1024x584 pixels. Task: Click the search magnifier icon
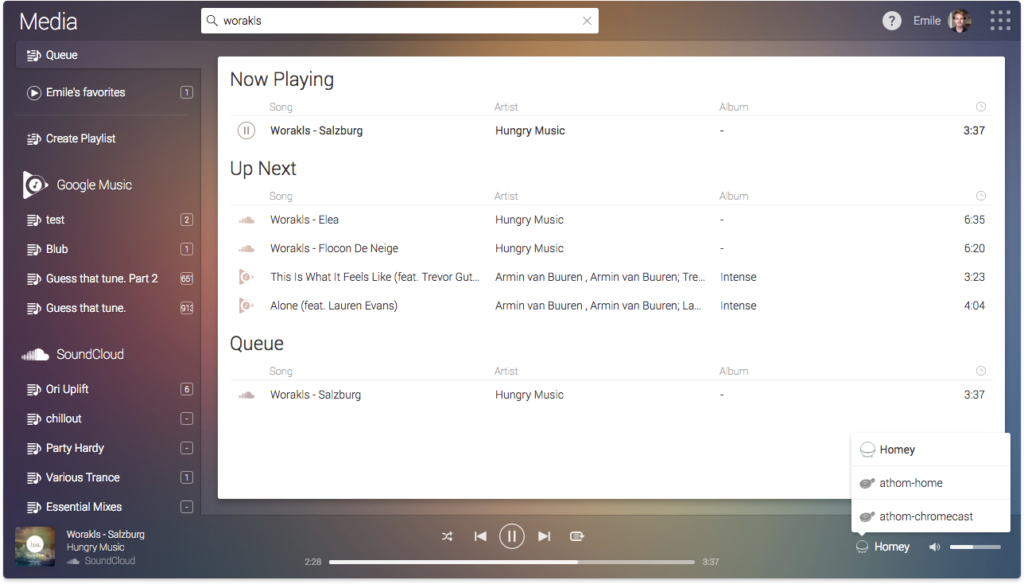click(212, 21)
